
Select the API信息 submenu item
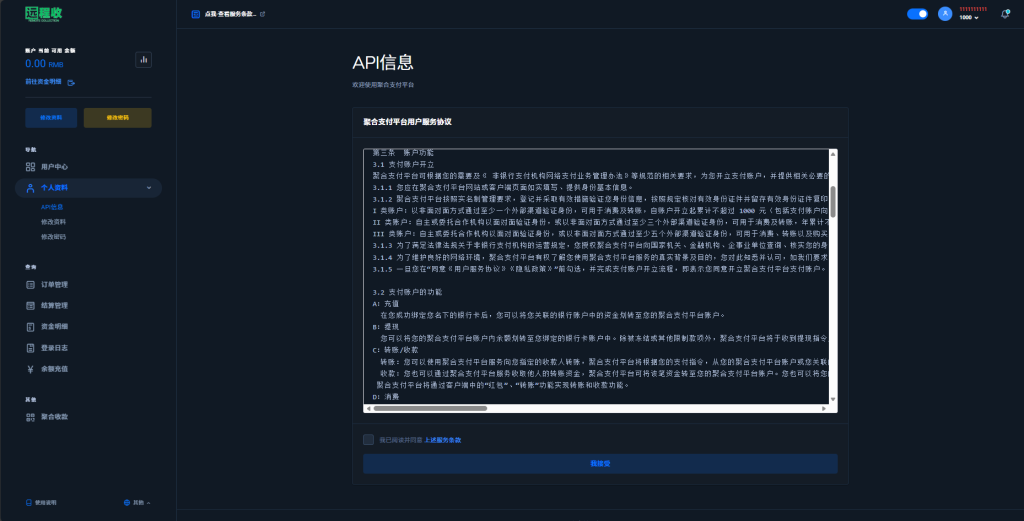tap(52, 207)
